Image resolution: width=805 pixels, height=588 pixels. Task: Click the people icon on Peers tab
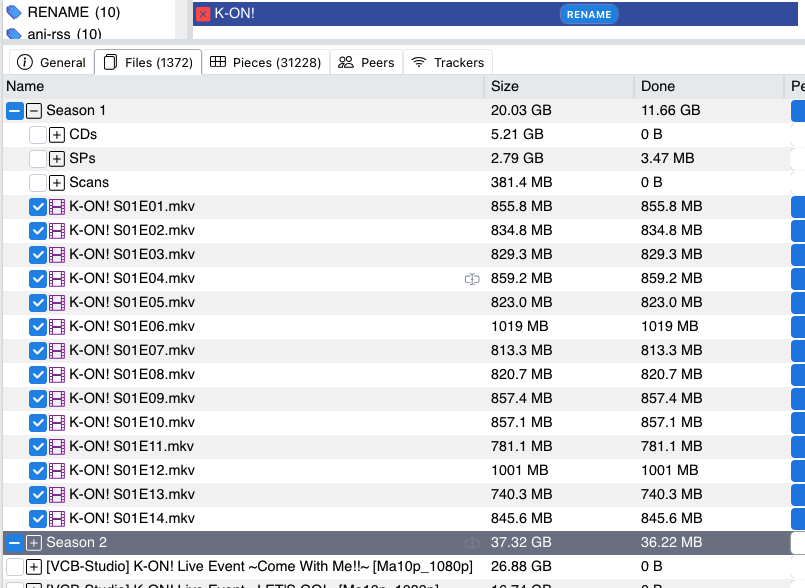point(346,62)
